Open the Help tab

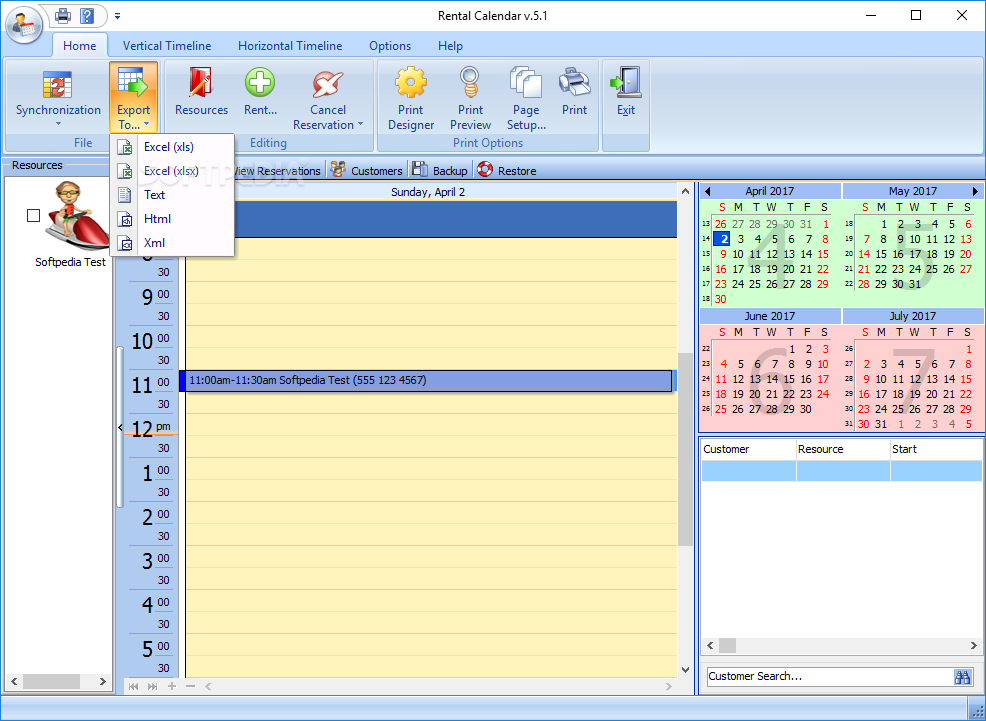(x=450, y=45)
